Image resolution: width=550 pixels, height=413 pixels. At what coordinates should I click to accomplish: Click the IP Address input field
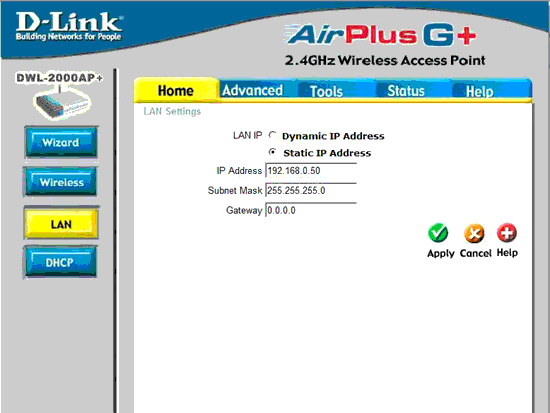coord(311,171)
